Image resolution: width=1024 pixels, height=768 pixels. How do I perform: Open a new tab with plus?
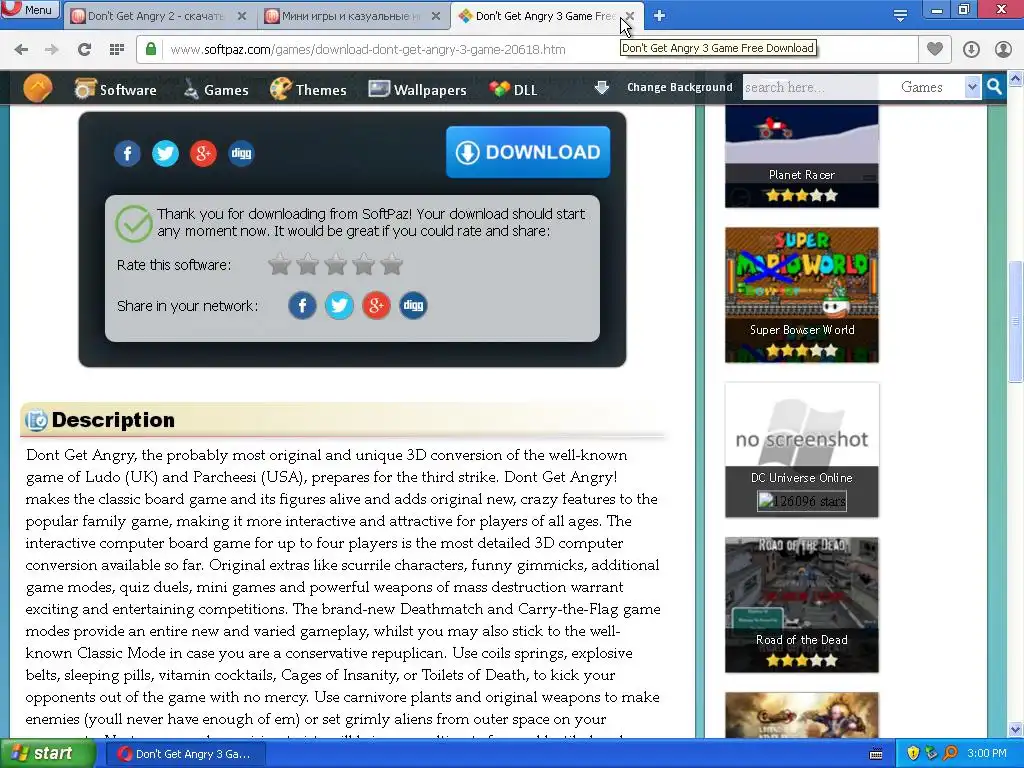click(660, 16)
